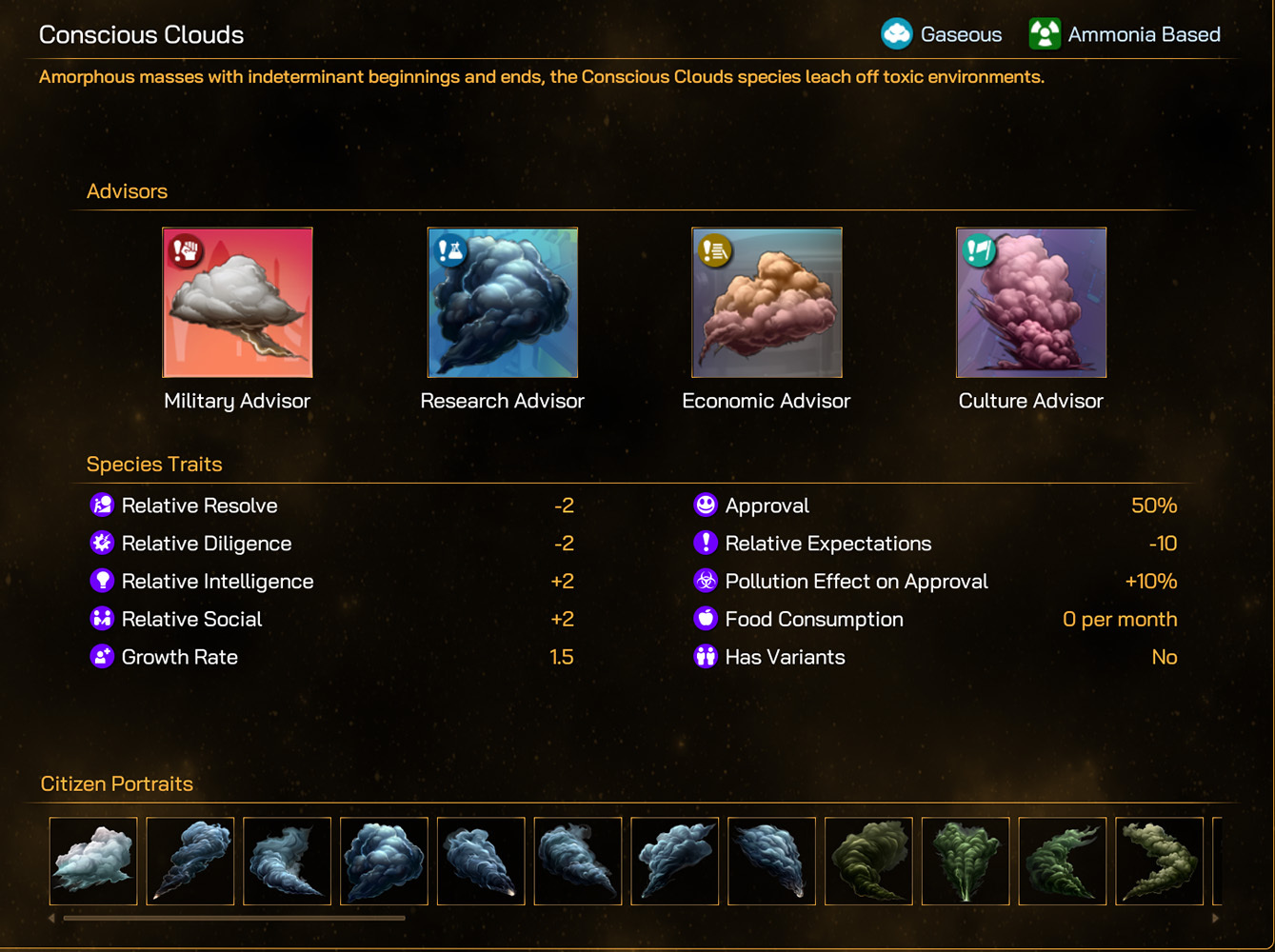
Task: Select the Food Consumption apple icon
Action: point(706,619)
